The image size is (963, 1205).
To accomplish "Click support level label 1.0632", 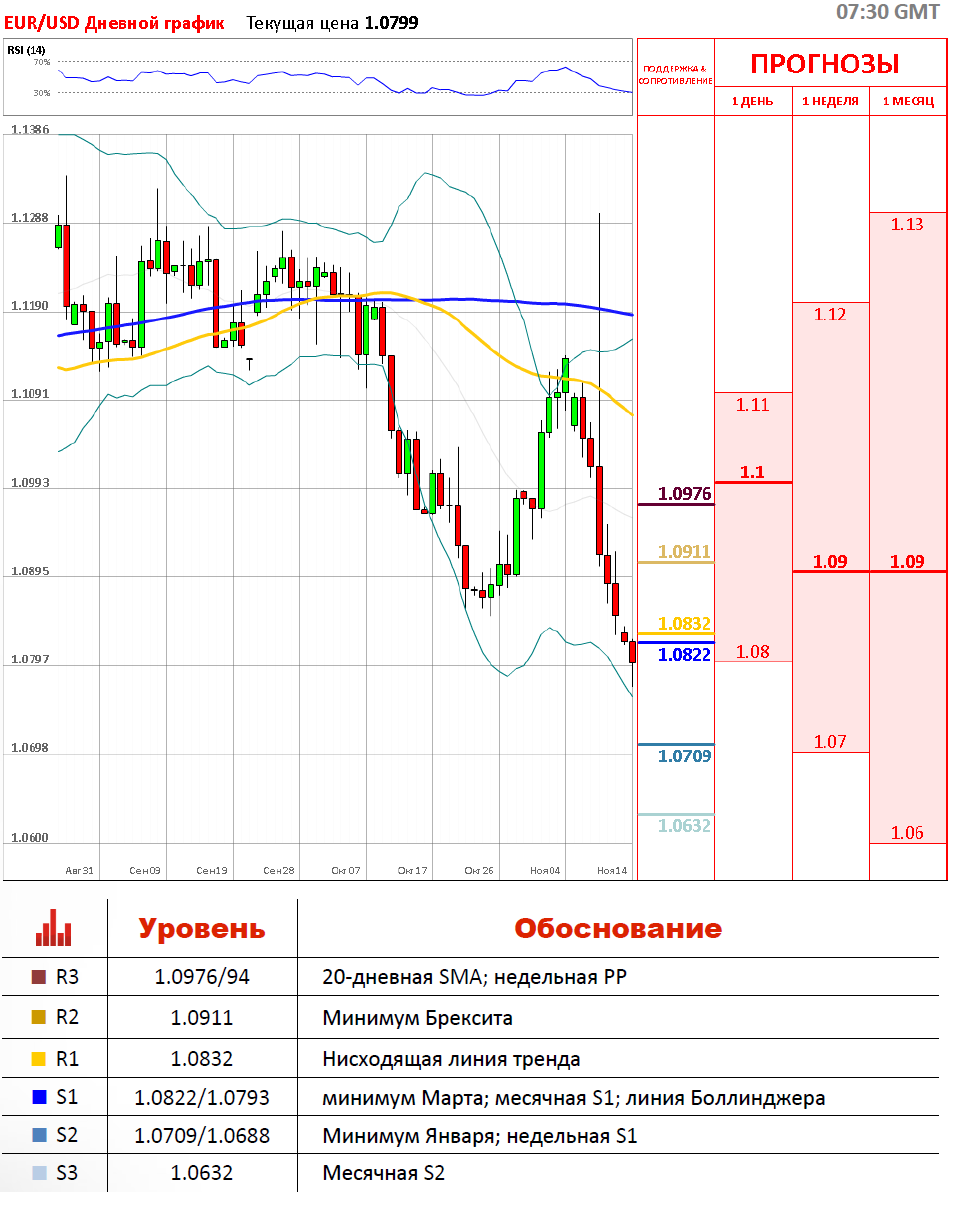I will click(685, 826).
